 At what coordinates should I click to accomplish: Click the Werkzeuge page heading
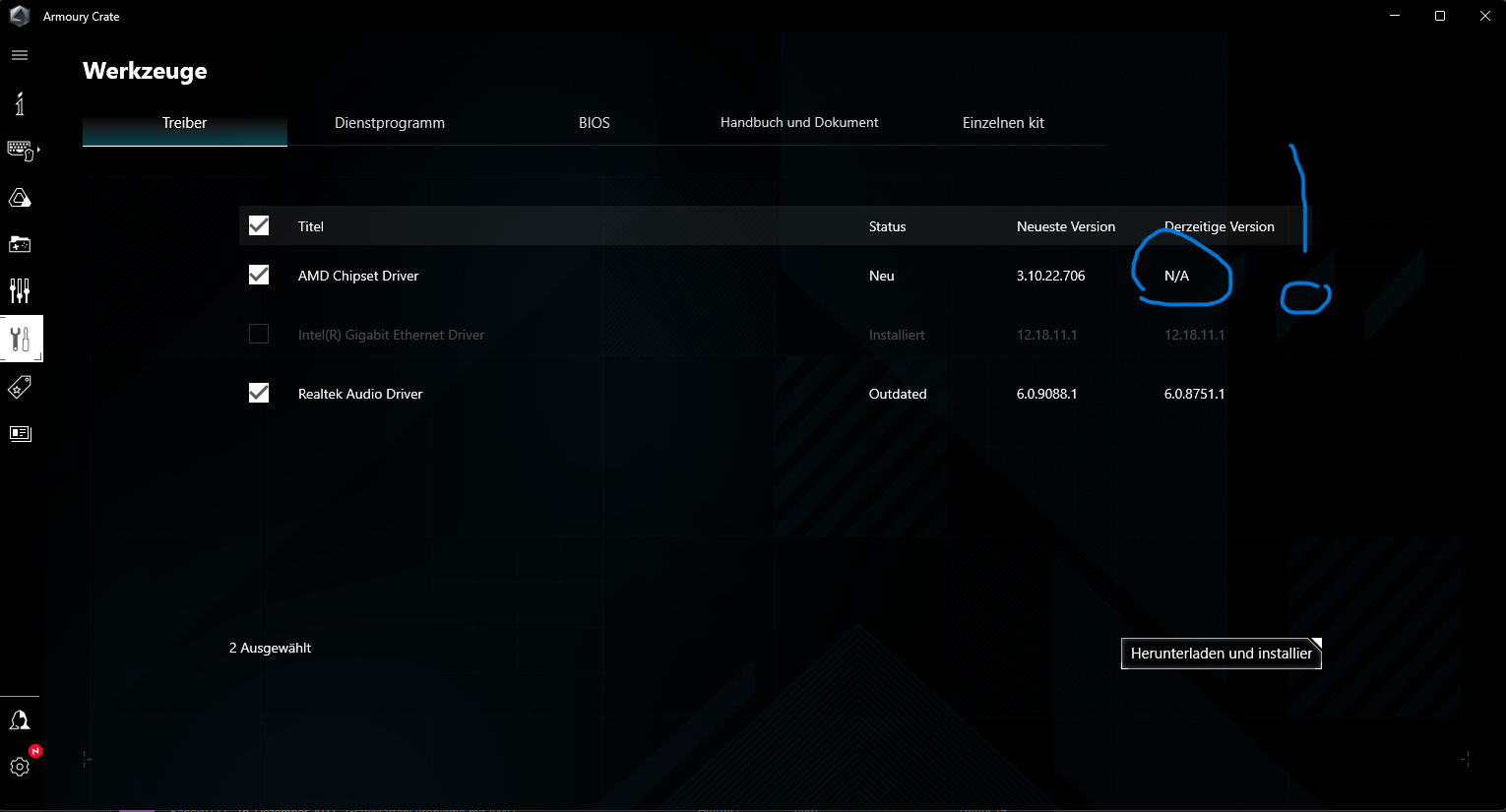pos(145,71)
